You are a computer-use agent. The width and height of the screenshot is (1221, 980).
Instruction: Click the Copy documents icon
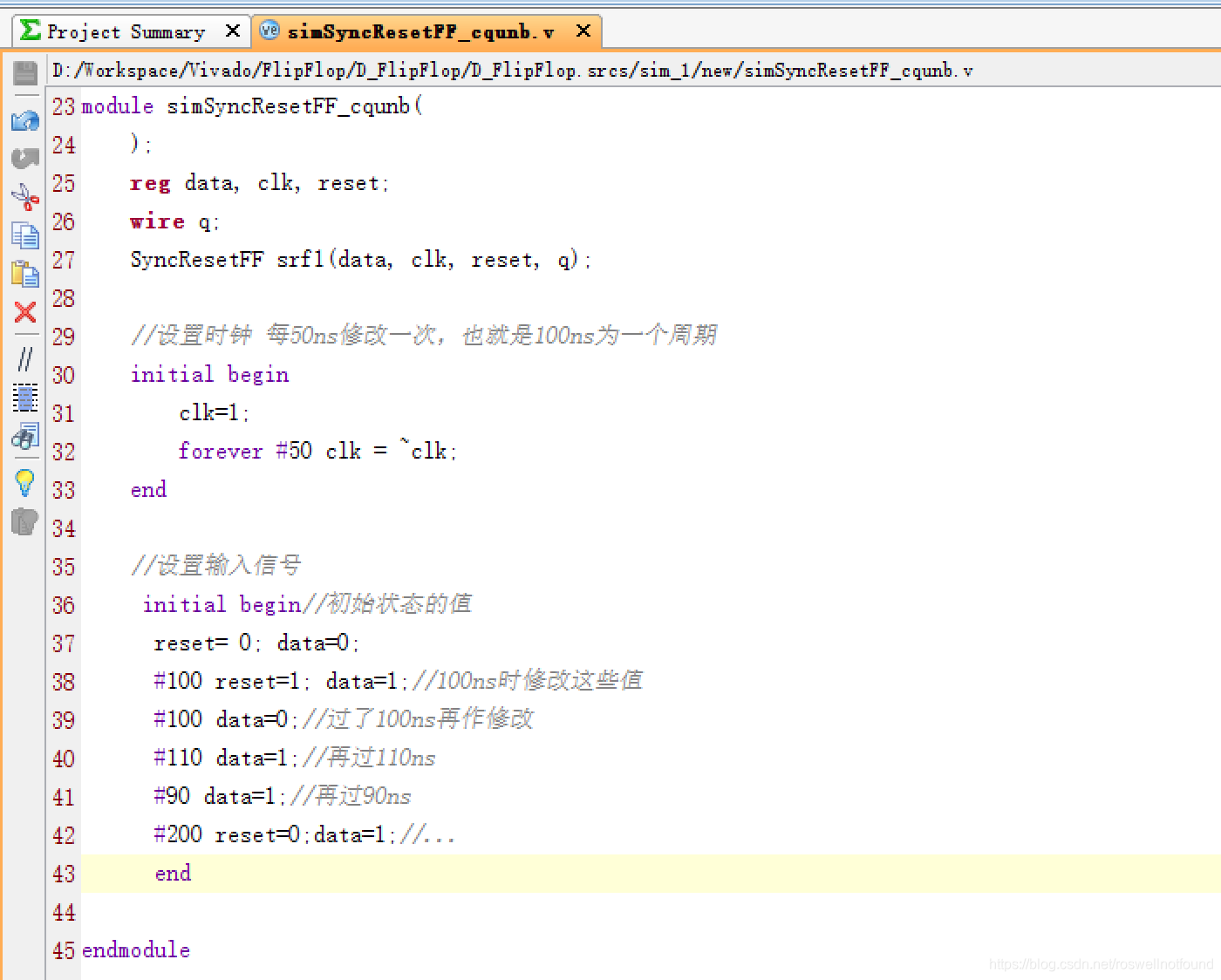coord(25,235)
